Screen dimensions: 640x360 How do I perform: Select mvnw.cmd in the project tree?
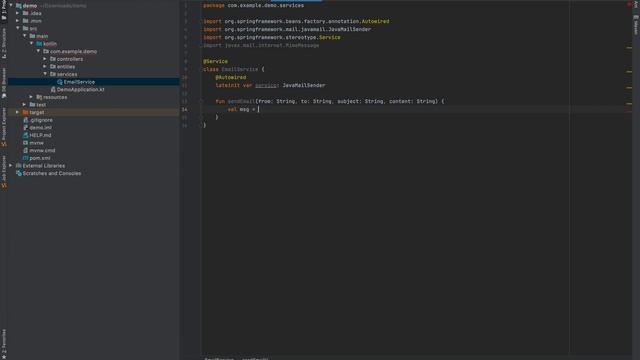pos(42,150)
